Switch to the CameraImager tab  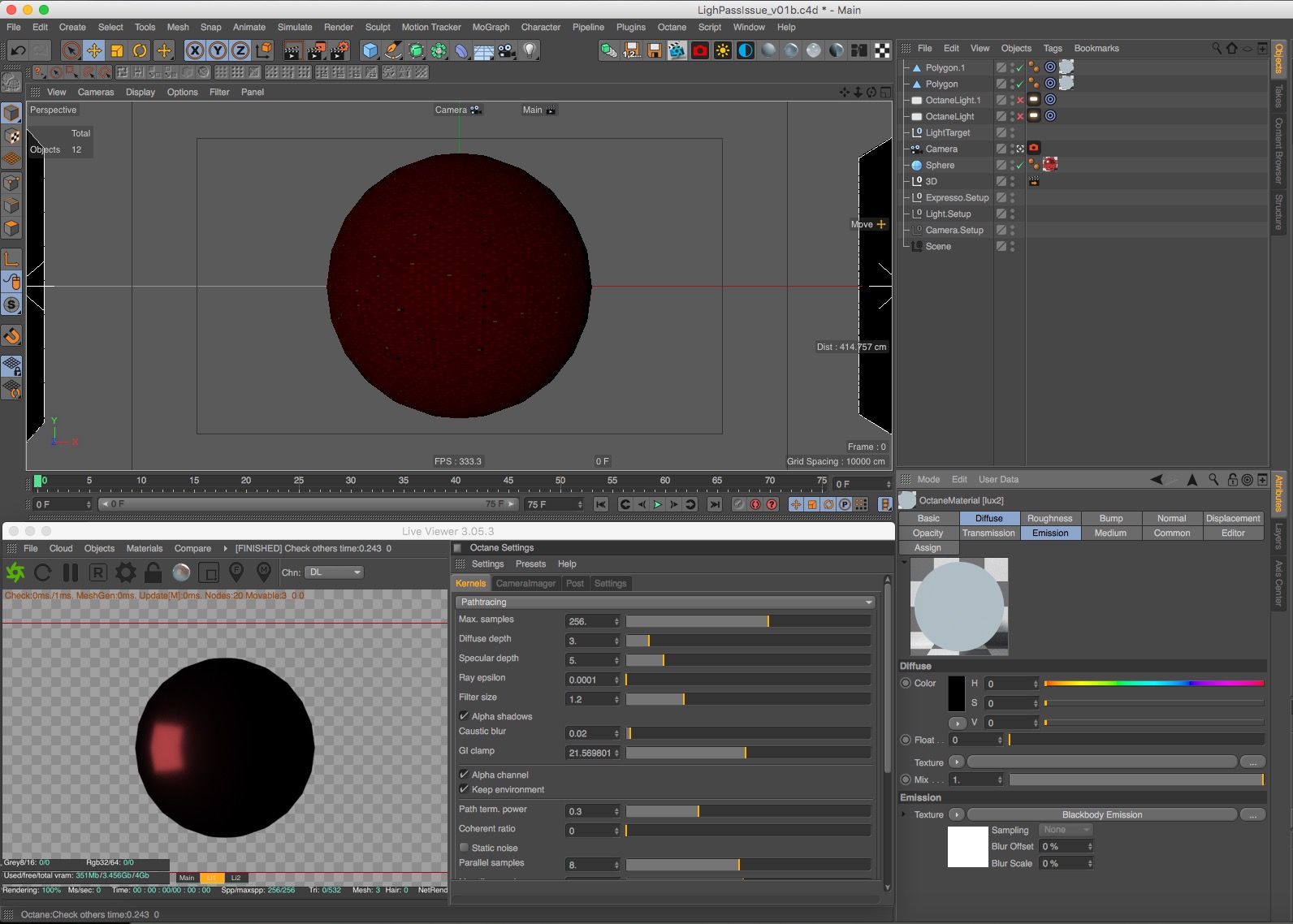point(525,583)
